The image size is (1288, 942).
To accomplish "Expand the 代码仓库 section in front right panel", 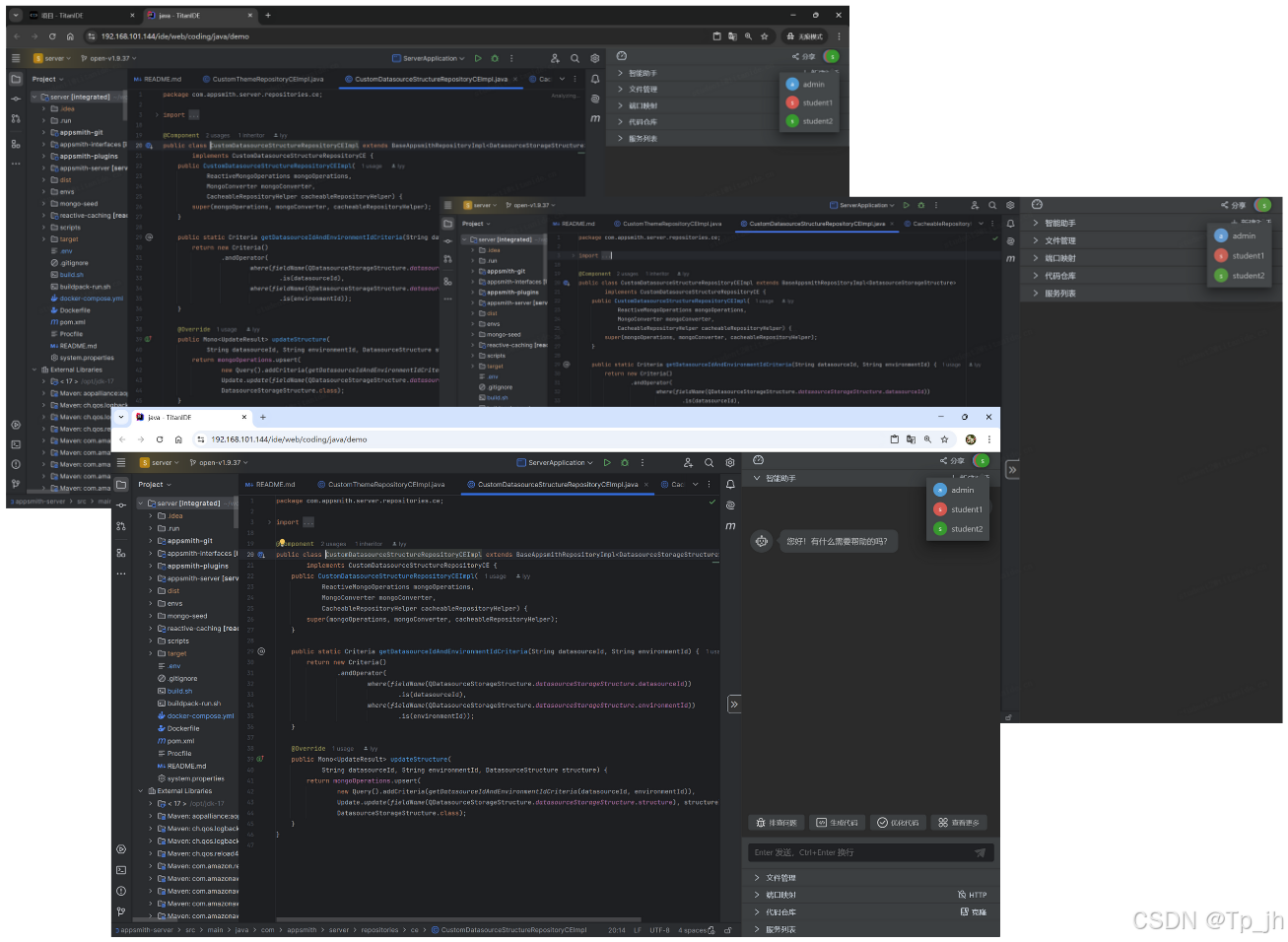I will point(757,912).
